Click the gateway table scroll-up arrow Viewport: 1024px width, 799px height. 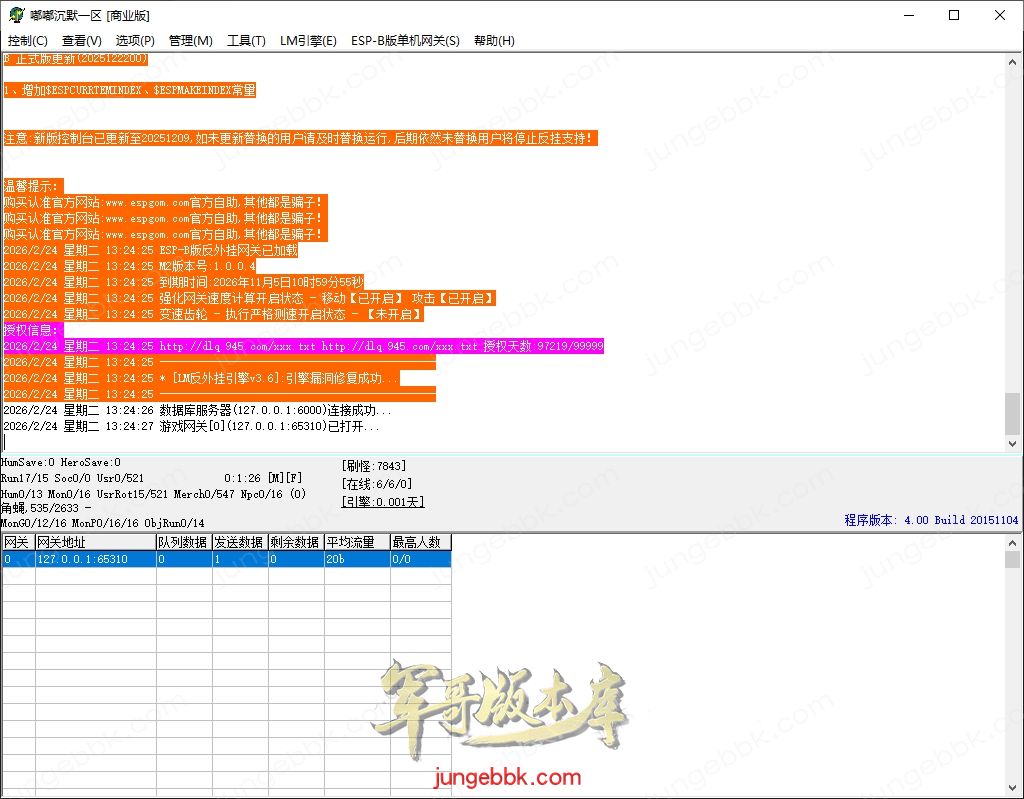coord(1013,543)
